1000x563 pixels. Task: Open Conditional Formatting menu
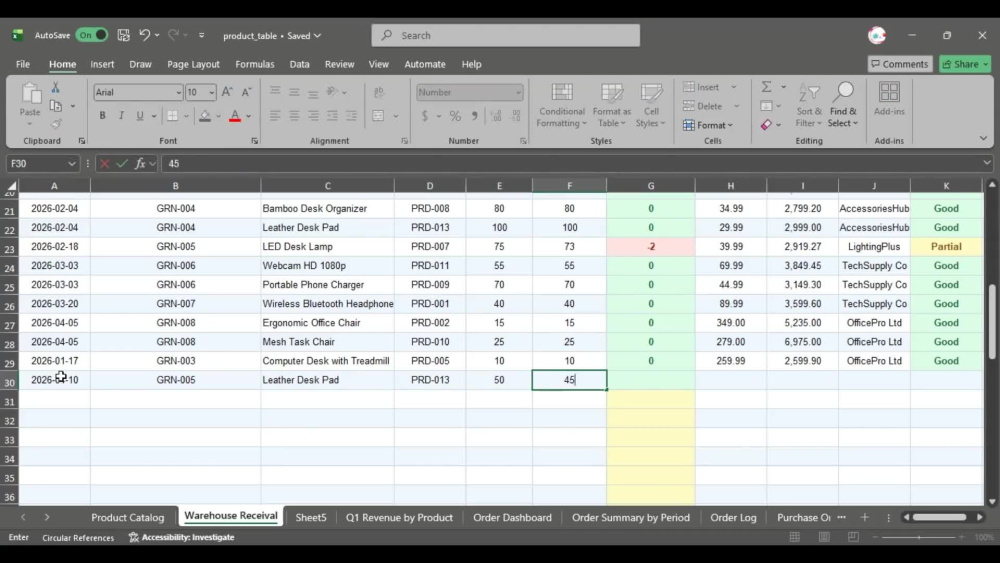tap(561, 105)
